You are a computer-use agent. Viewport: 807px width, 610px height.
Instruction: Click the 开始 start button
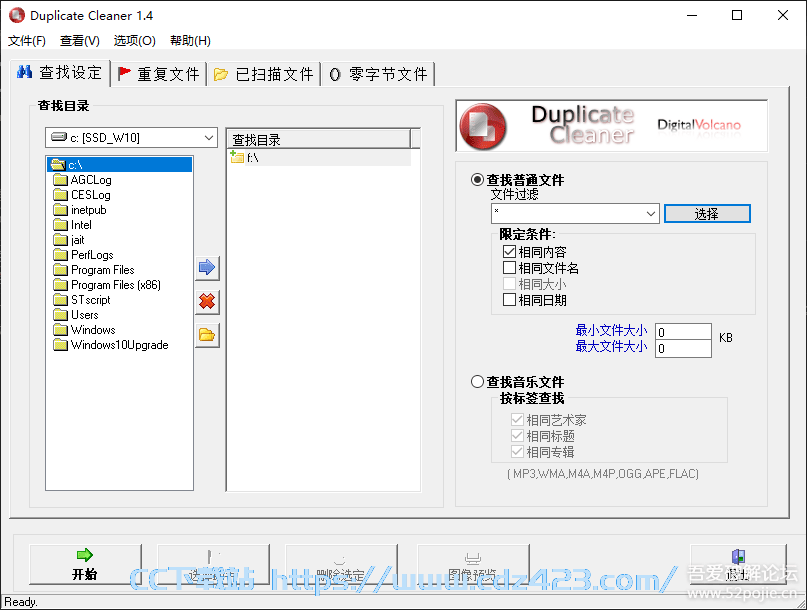click(x=85, y=564)
